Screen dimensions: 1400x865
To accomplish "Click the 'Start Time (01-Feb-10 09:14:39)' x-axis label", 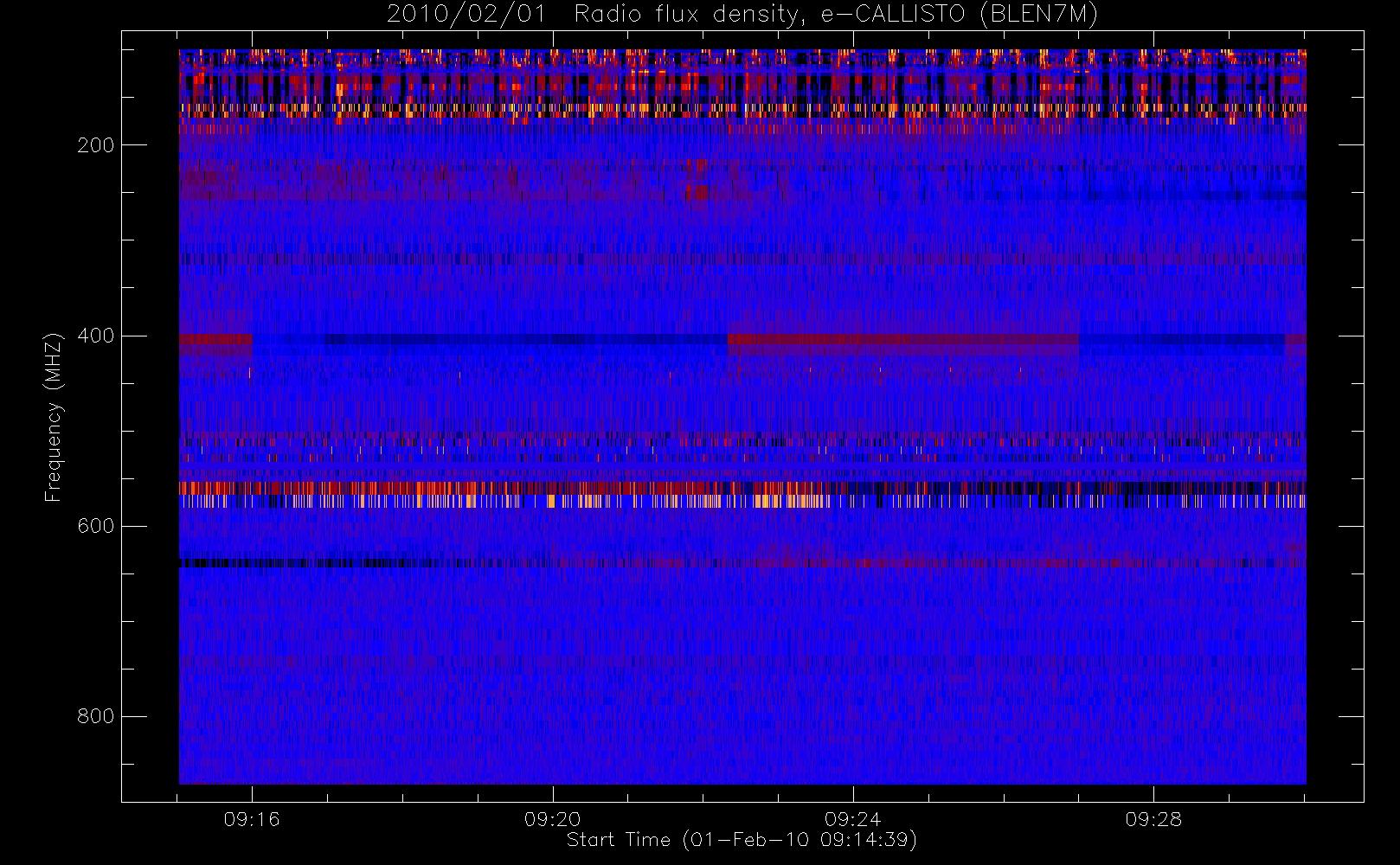I will [x=742, y=840].
